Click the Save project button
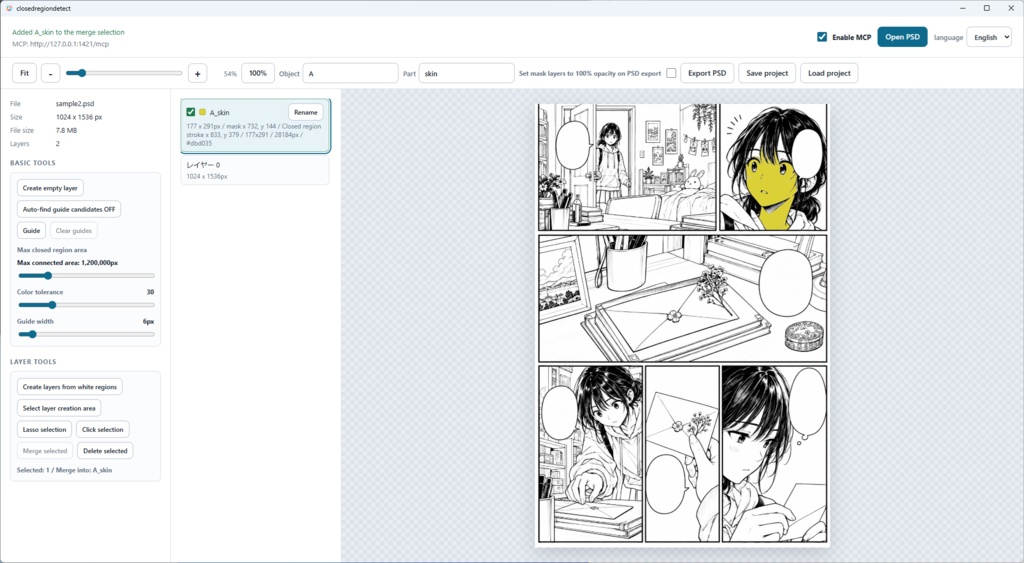This screenshot has width=1024, height=563. pos(767,73)
